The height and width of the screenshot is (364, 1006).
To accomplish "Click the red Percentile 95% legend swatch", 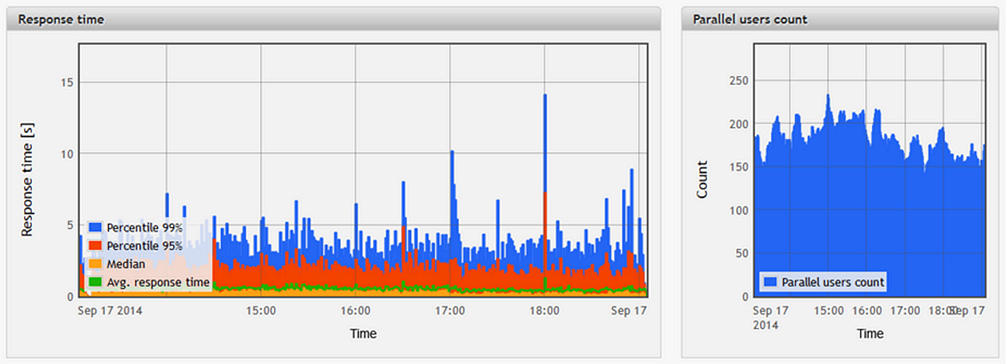I will pos(96,246).
